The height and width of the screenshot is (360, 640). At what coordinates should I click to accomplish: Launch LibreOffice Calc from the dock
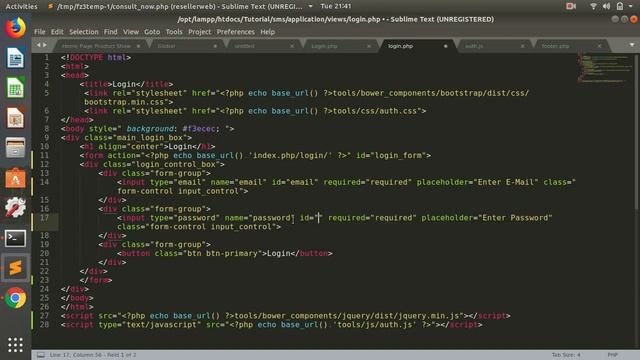16,88
